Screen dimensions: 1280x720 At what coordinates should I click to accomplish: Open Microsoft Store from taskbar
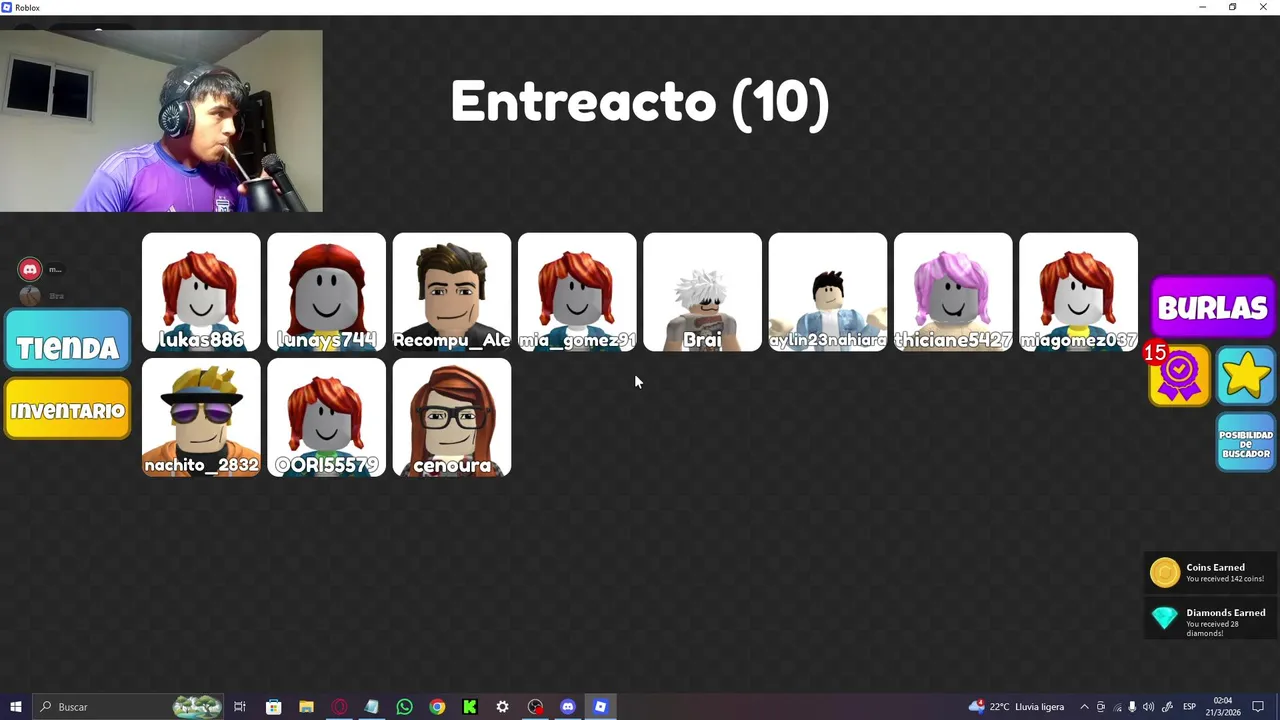coord(273,707)
